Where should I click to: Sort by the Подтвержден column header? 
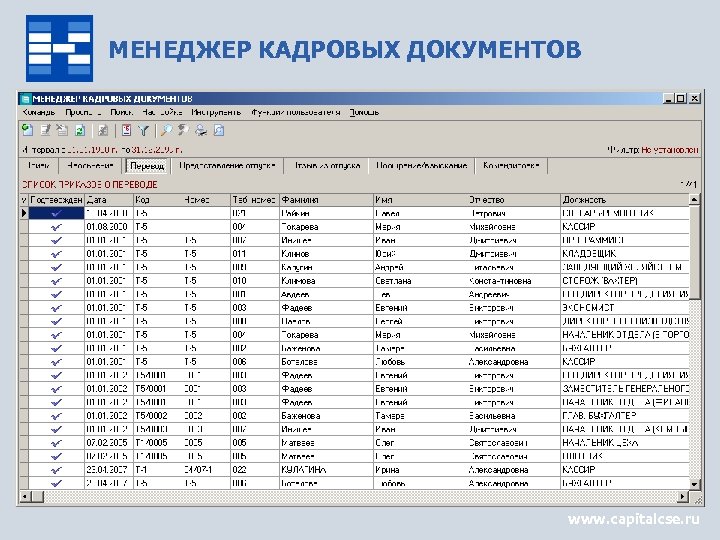pos(56,200)
